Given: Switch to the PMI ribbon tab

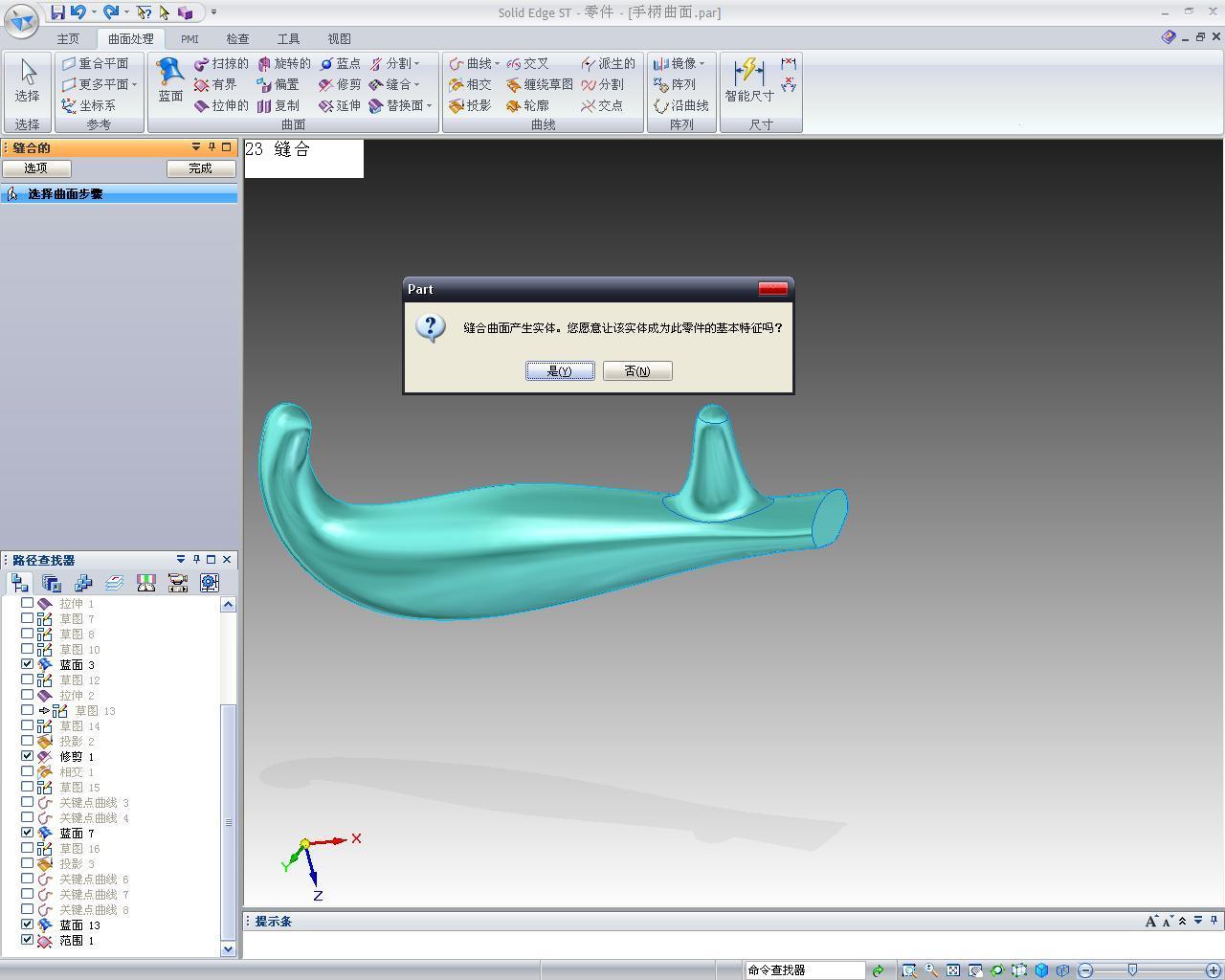Looking at the screenshot, I should (x=189, y=39).
